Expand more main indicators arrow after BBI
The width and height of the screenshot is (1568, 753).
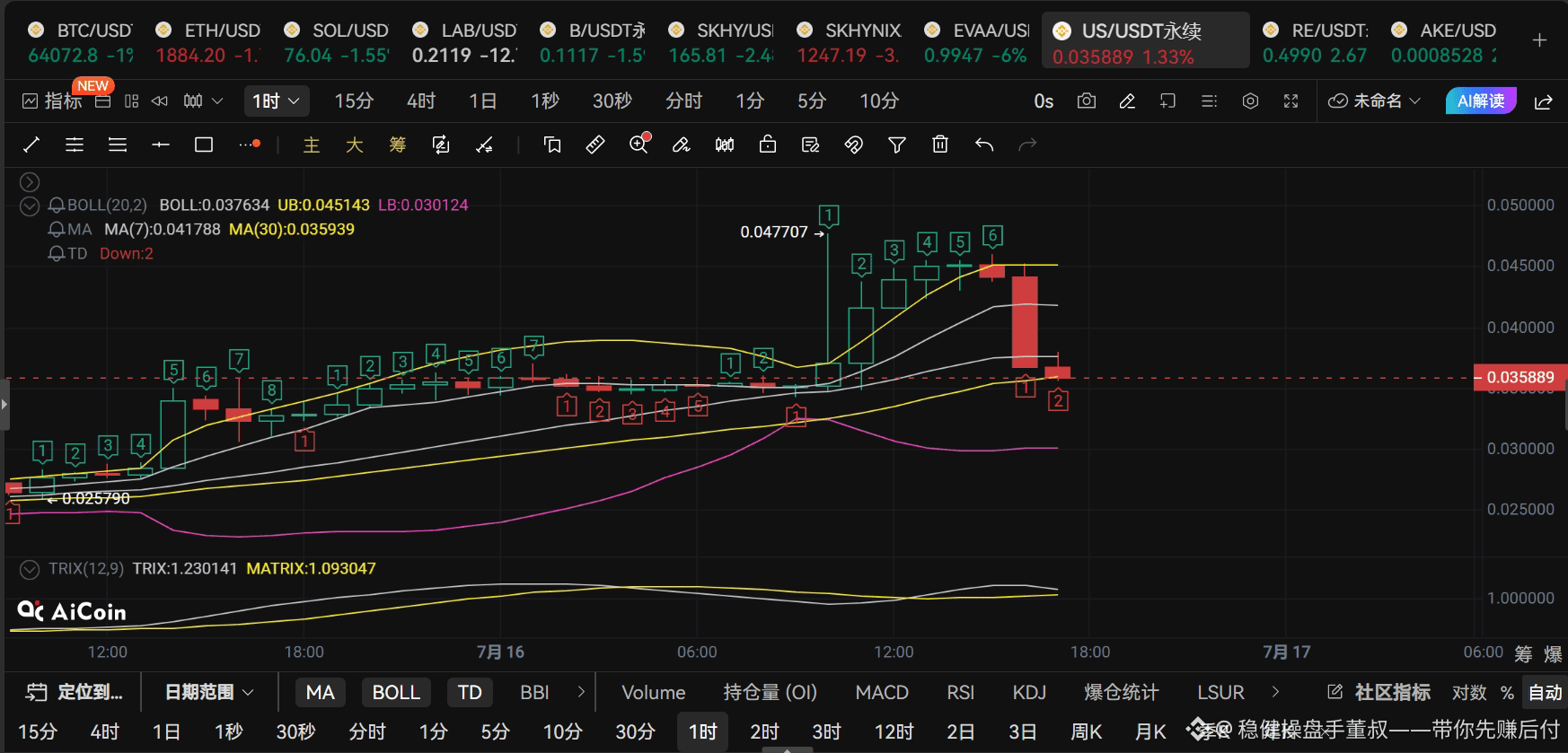tap(581, 692)
